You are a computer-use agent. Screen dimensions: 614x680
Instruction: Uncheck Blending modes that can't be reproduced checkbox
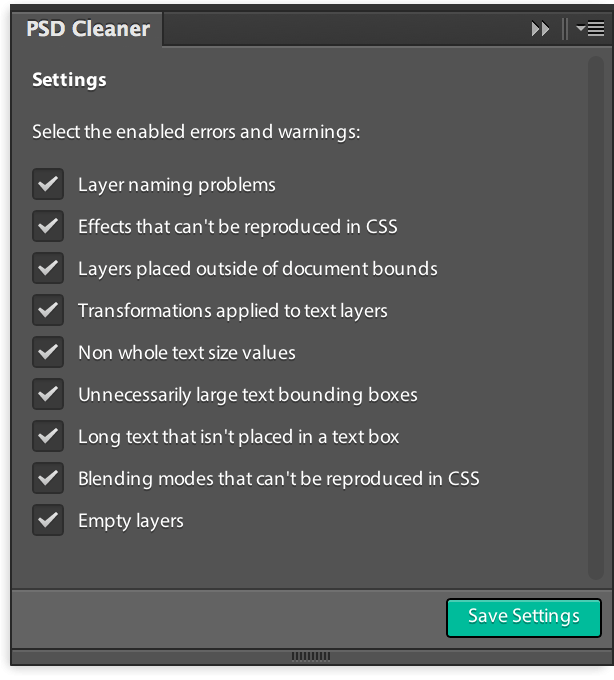[48, 478]
